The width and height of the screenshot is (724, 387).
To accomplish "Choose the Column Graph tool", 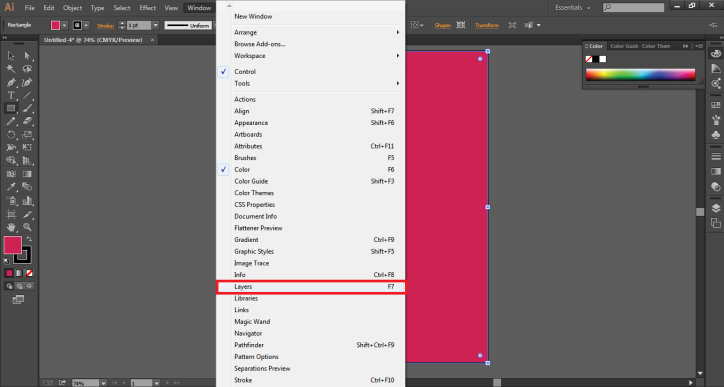I will (27, 201).
